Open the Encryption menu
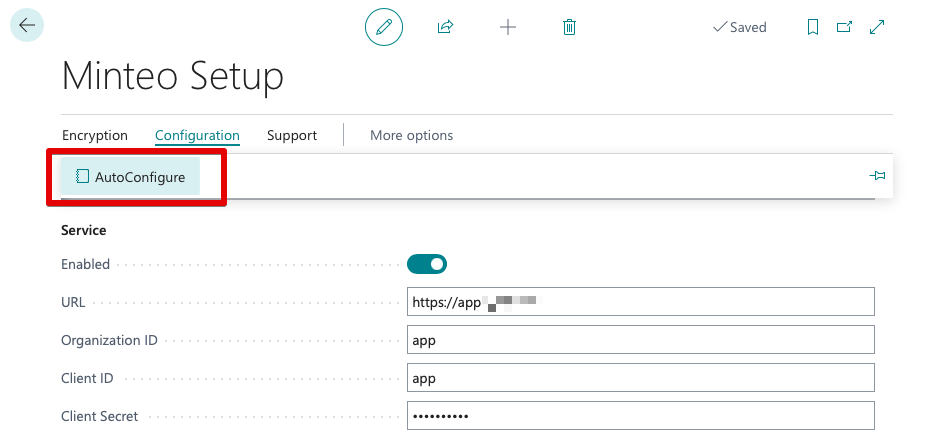Viewport: 925px width, 439px height. coord(94,135)
